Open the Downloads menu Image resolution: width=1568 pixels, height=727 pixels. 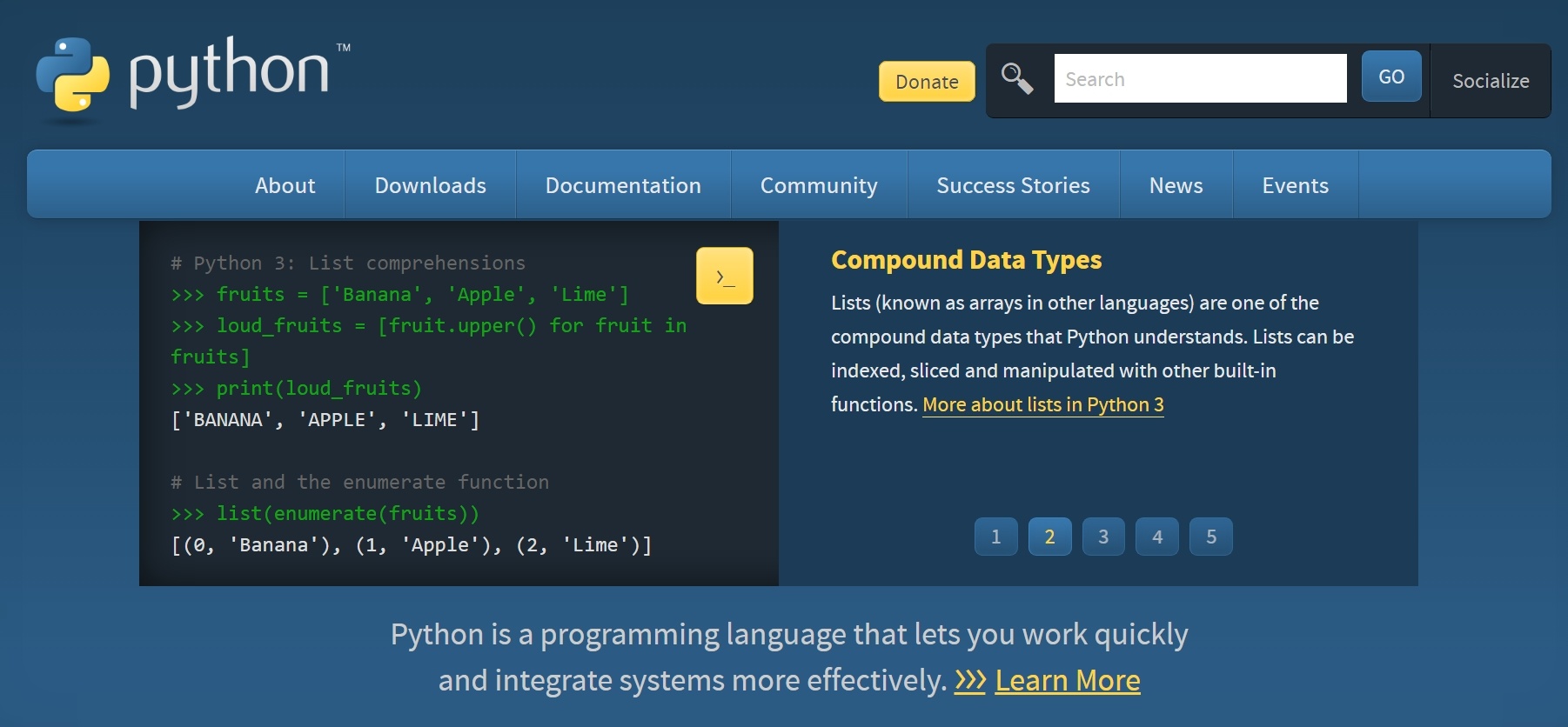(430, 185)
